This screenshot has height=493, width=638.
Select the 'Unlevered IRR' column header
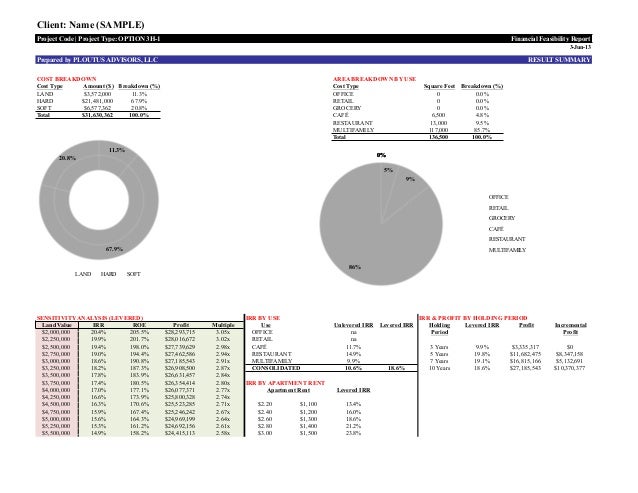354,325
